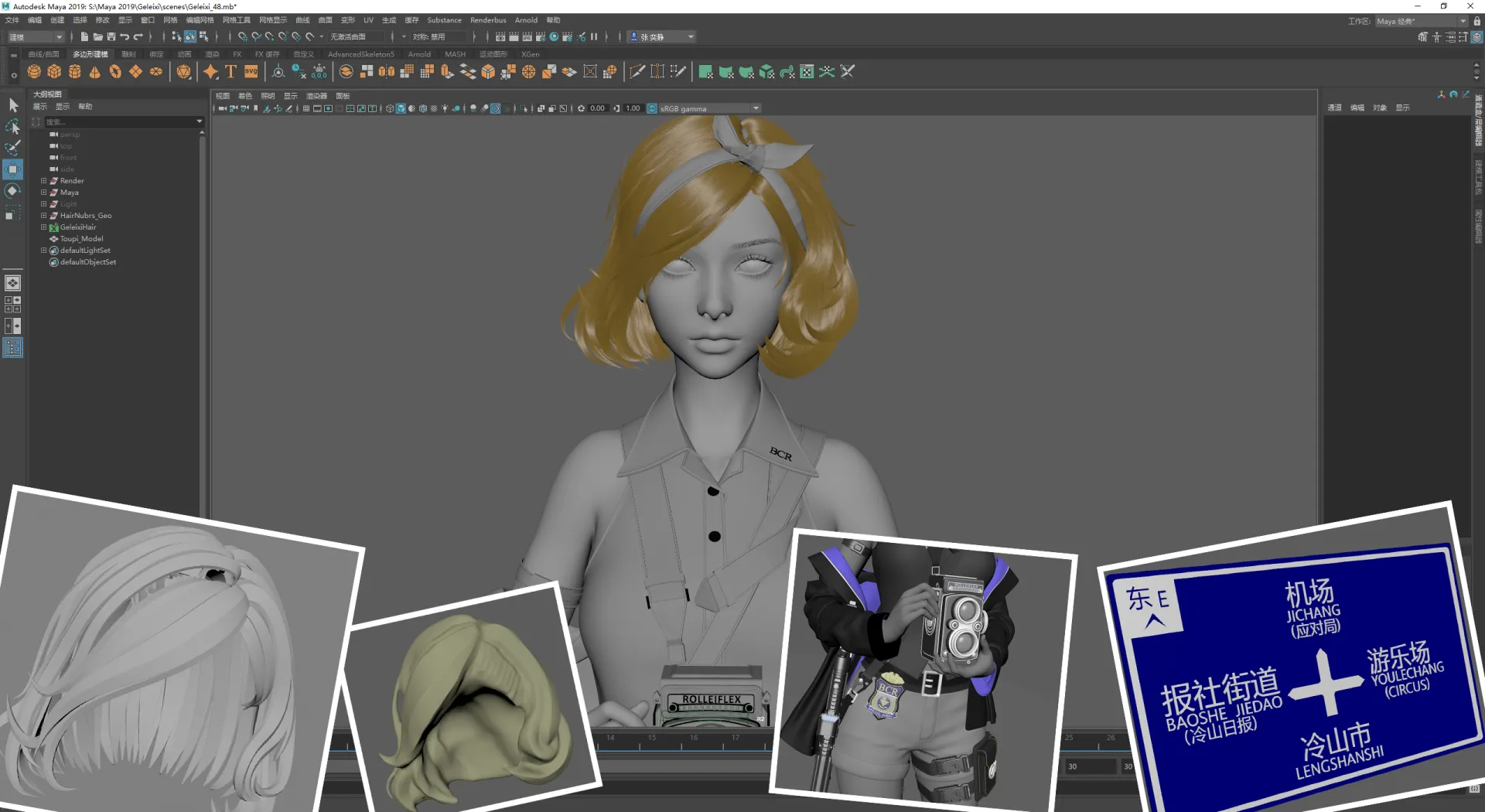Viewport: 1485px width, 812px height.
Task: Toggle the workspace lock icon
Action: [1476, 21]
